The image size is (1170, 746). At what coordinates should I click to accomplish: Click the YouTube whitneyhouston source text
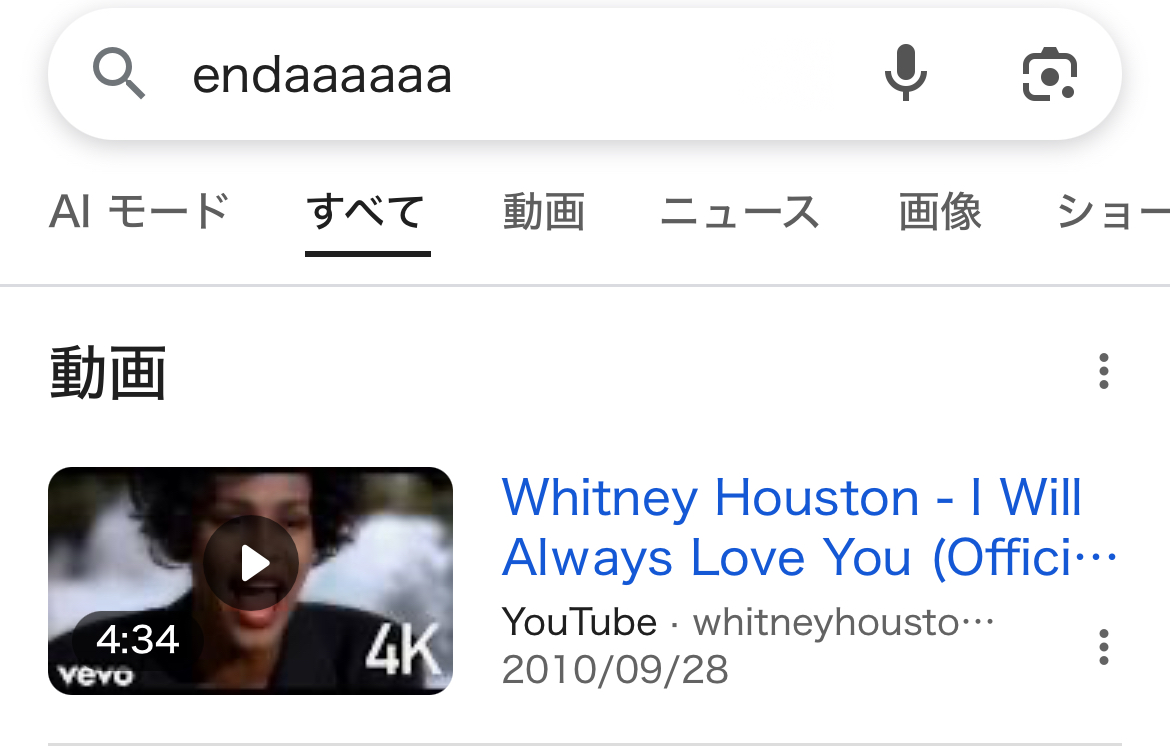point(748,622)
